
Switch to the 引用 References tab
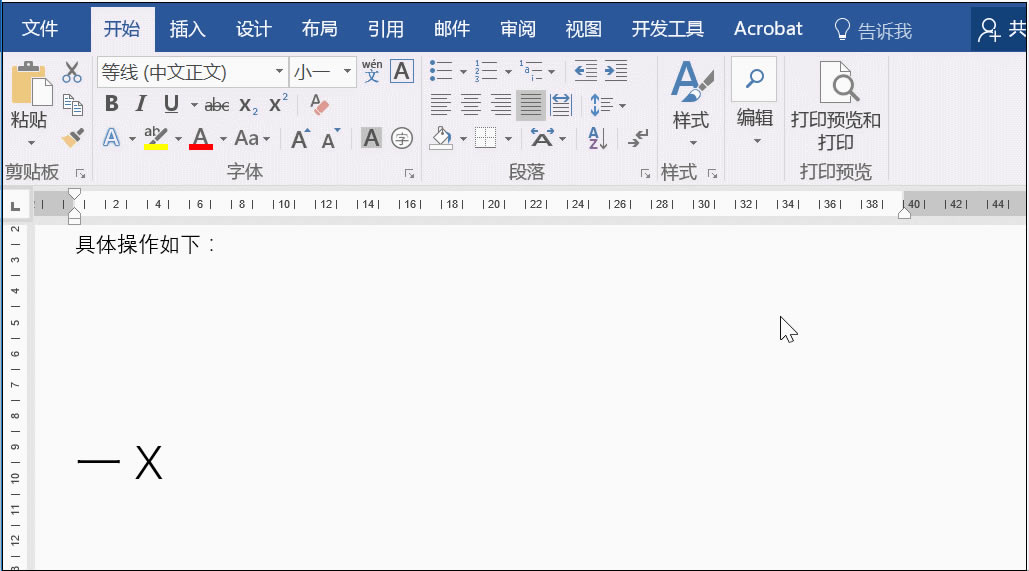pos(386,29)
